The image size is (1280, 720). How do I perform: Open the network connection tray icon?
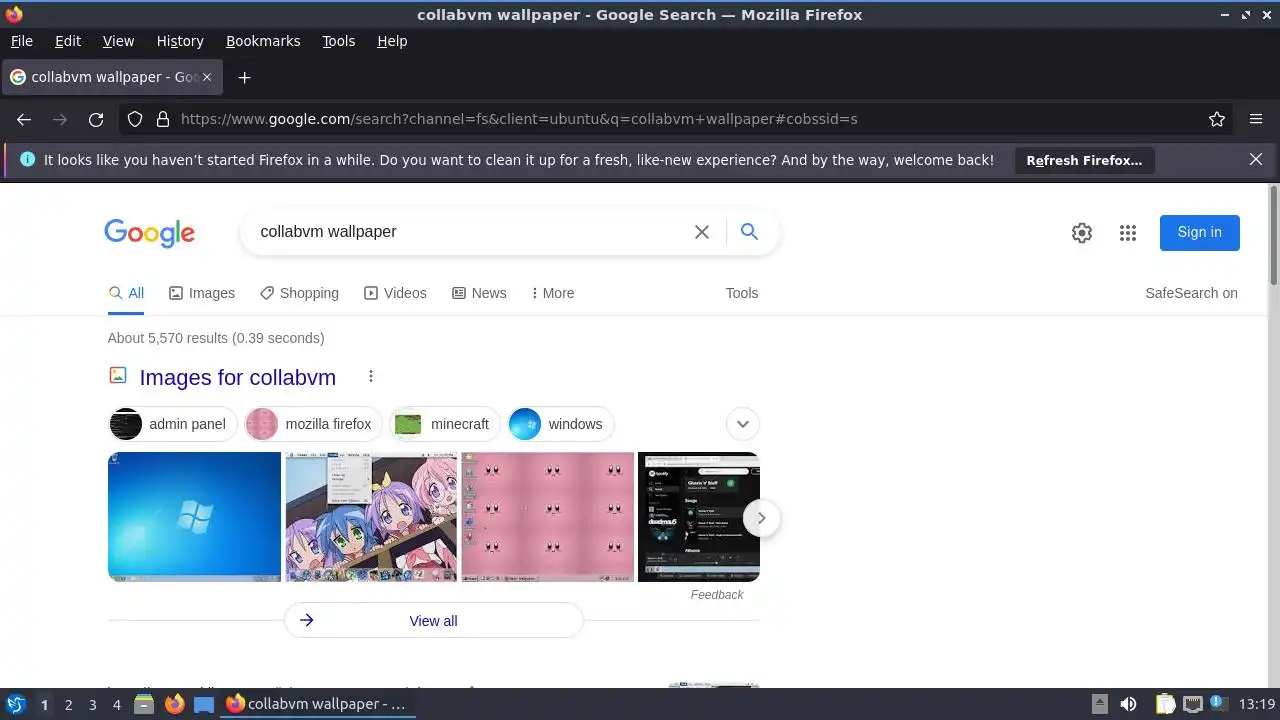[x=1192, y=704]
